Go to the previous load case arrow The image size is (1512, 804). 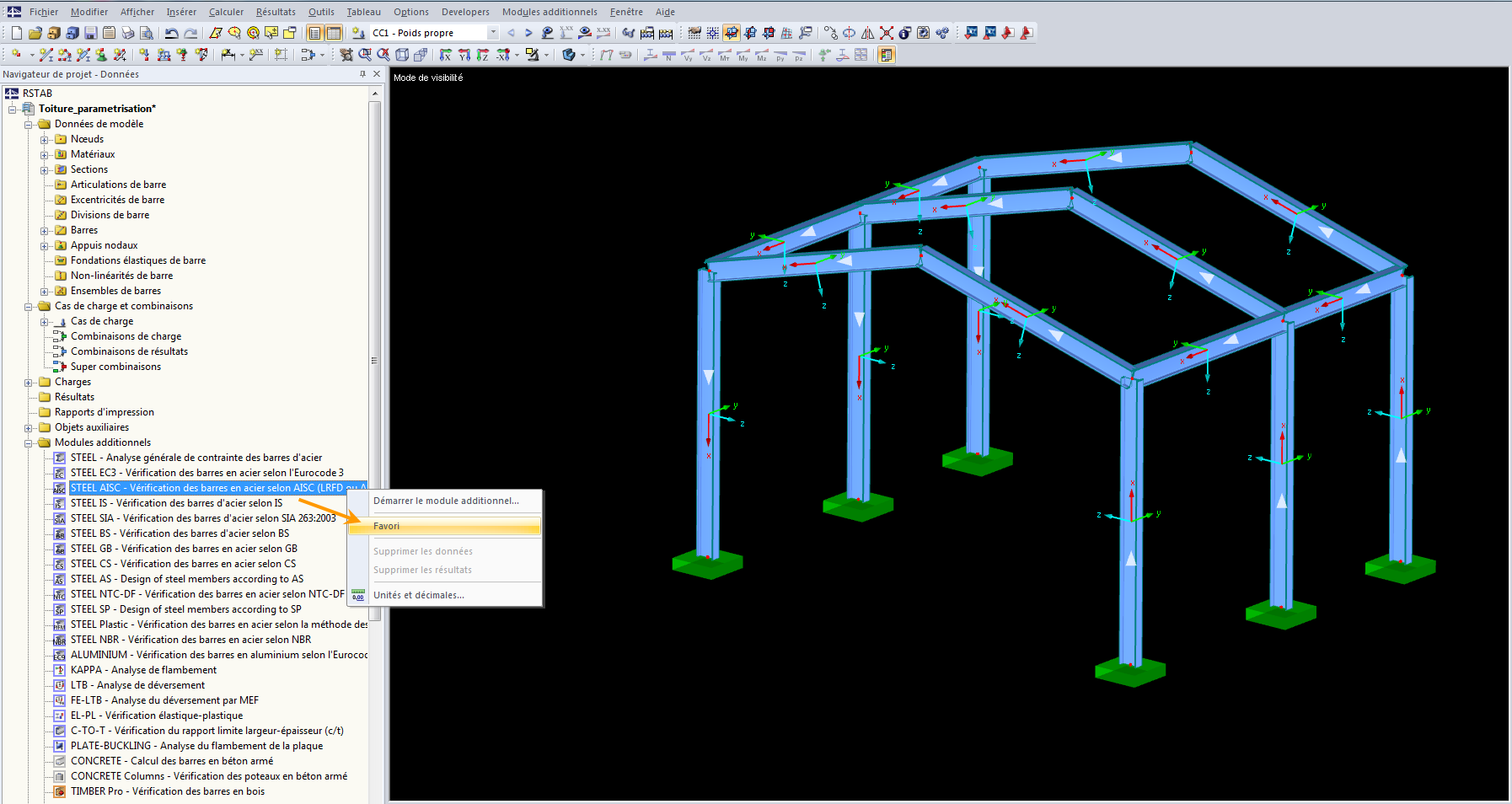(x=511, y=33)
